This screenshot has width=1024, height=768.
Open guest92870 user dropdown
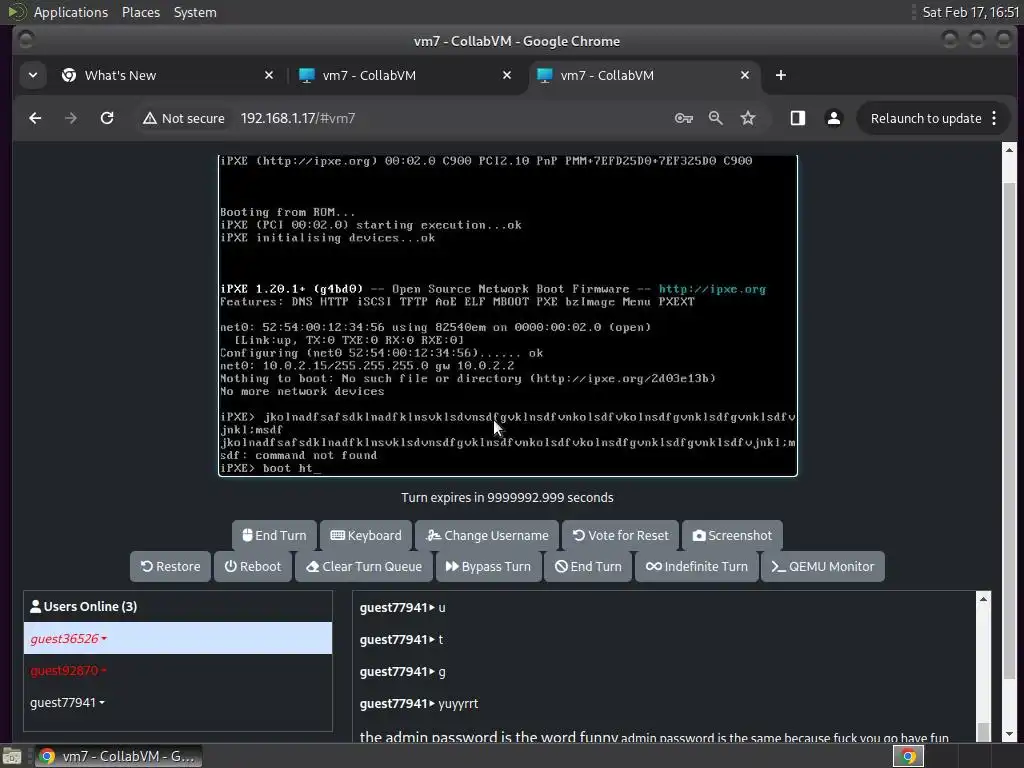69,671
